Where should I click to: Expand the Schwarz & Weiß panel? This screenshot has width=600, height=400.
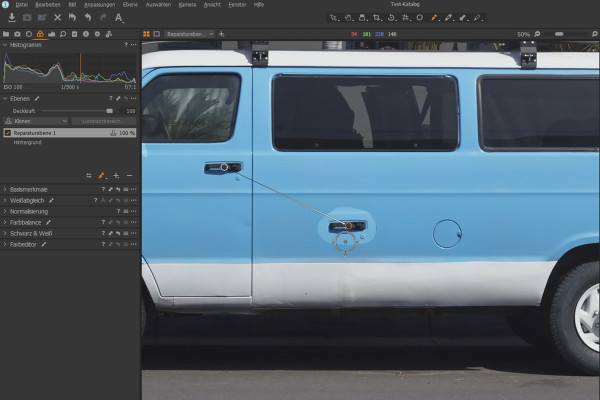pos(5,233)
